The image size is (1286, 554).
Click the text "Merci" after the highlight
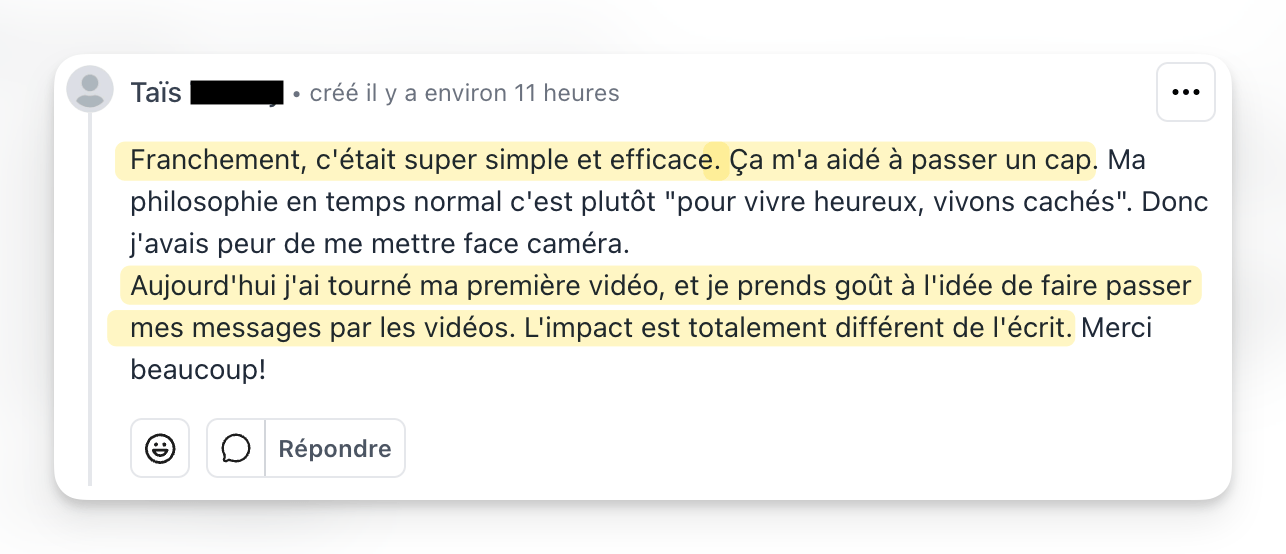(x=1117, y=328)
